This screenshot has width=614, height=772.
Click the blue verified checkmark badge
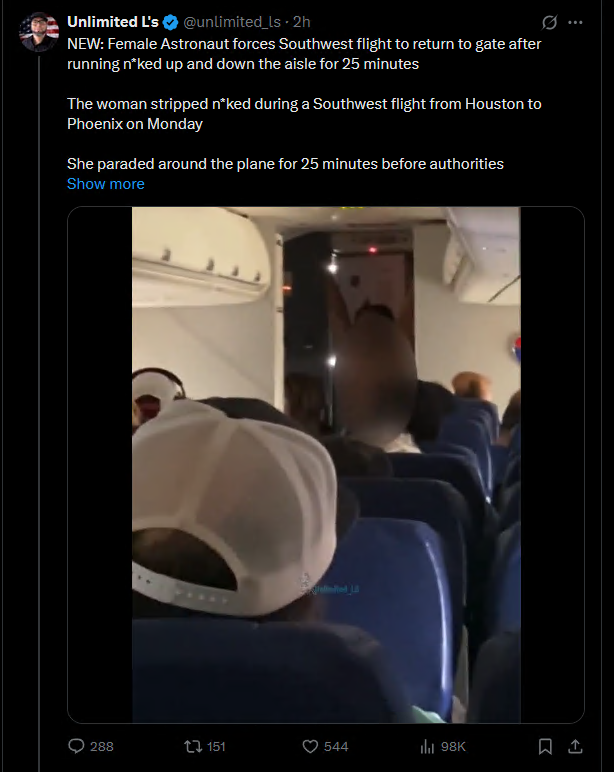click(x=170, y=22)
